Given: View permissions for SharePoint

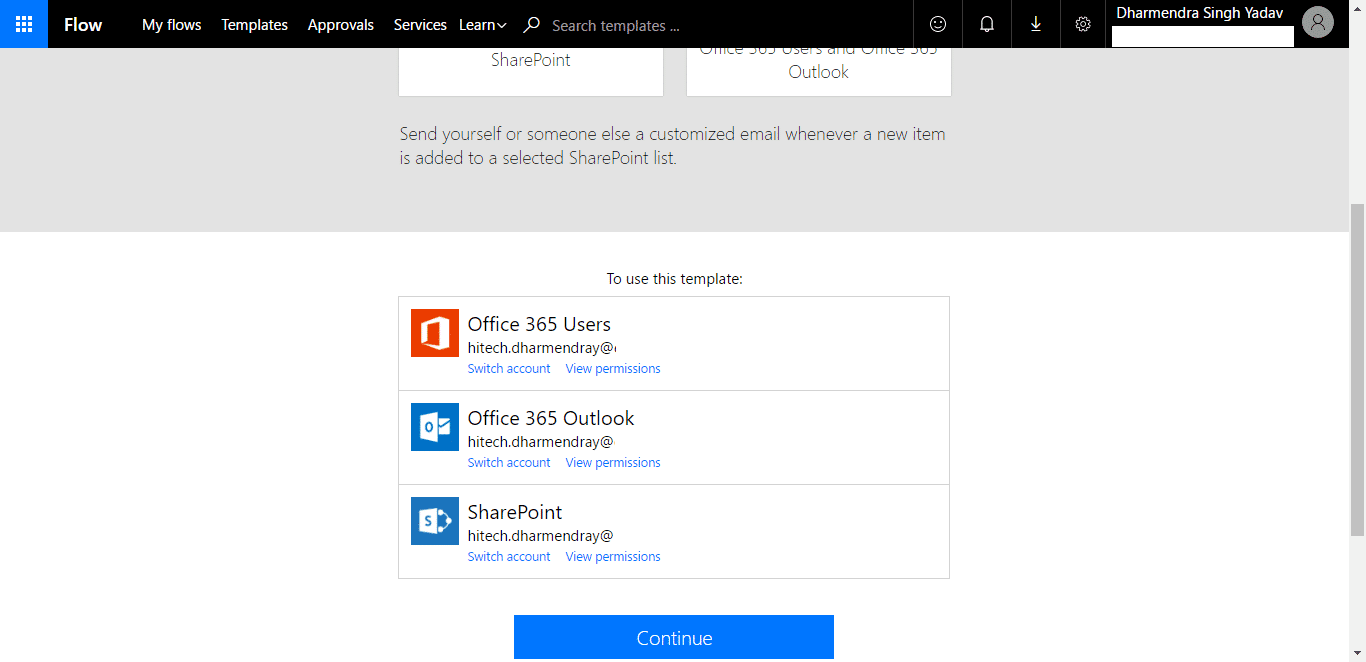Looking at the screenshot, I should point(613,557).
